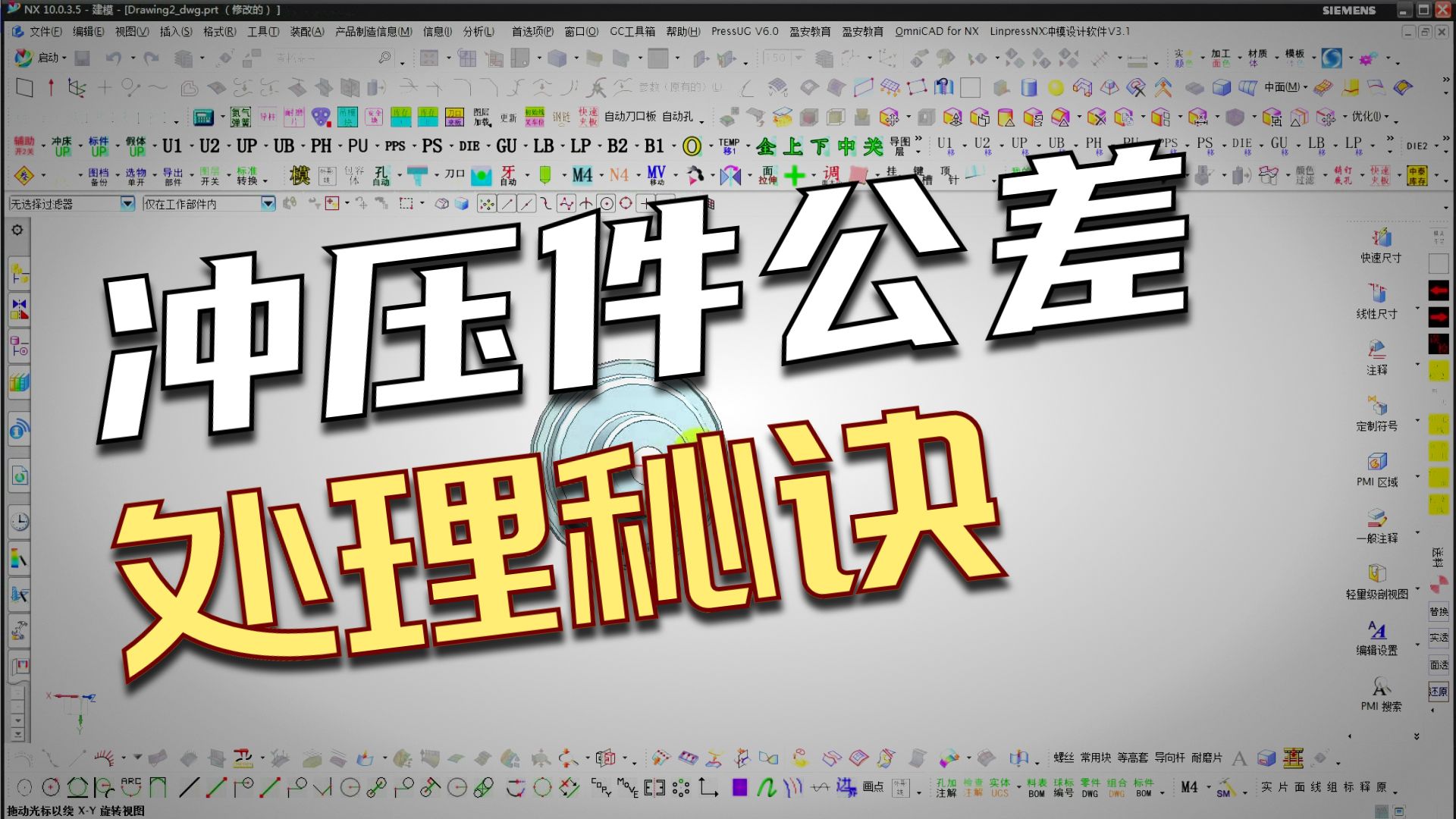Click the 定制符号 custom symbol tool
The image size is (1456, 819).
(1376, 414)
